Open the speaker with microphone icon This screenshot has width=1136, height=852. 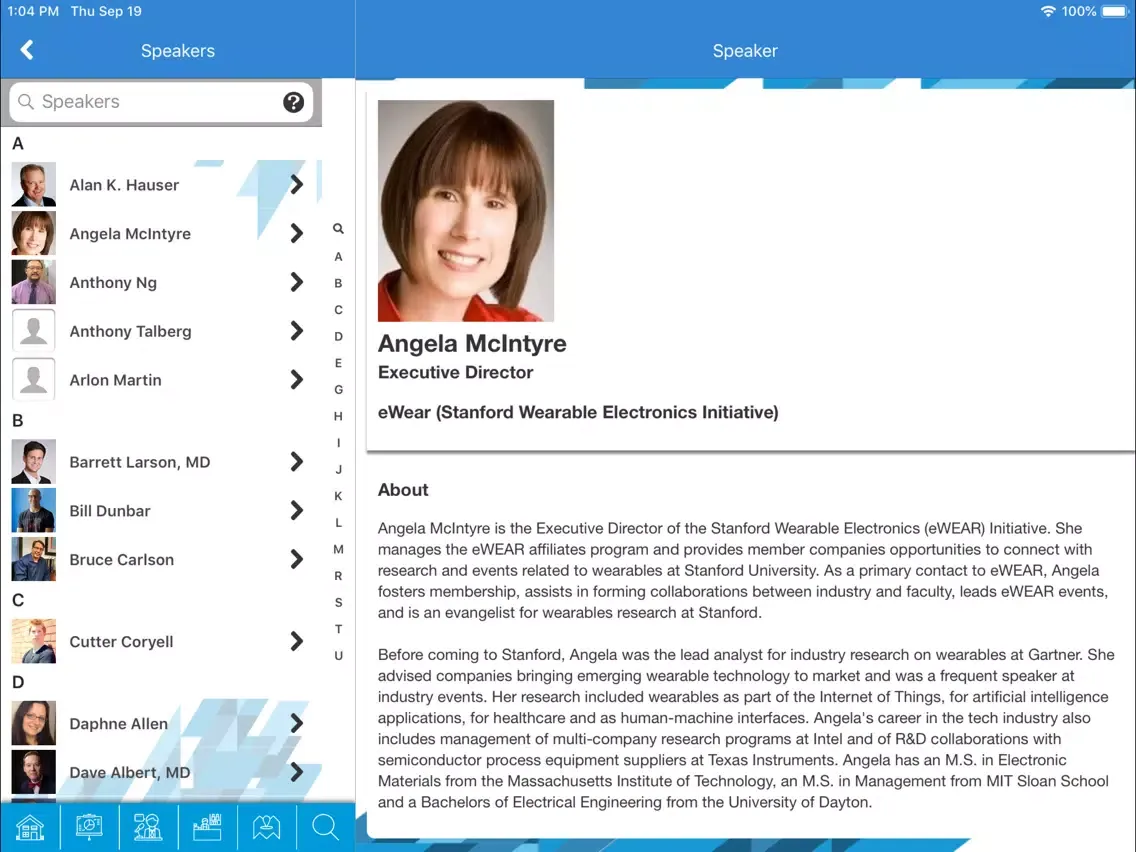pyautogui.click(x=148, y=827)
